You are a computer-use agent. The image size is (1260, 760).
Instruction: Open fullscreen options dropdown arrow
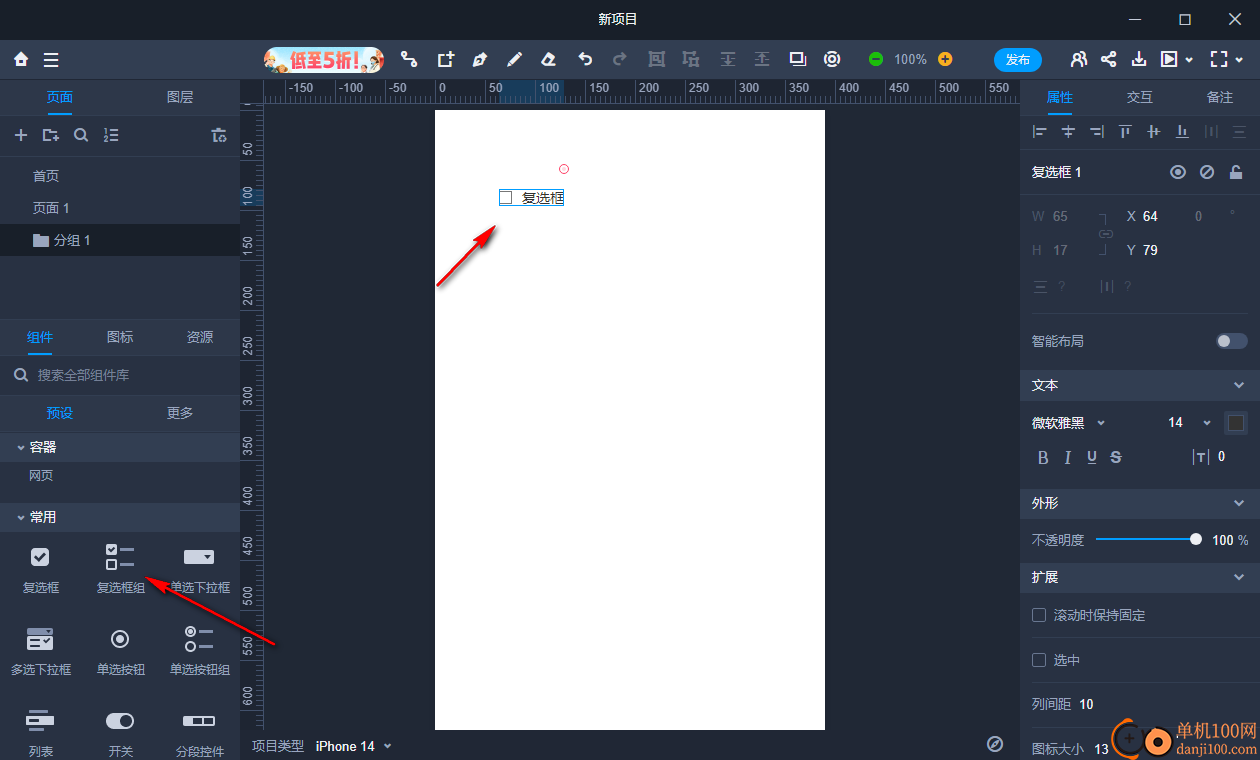[x=1239, y=60]
